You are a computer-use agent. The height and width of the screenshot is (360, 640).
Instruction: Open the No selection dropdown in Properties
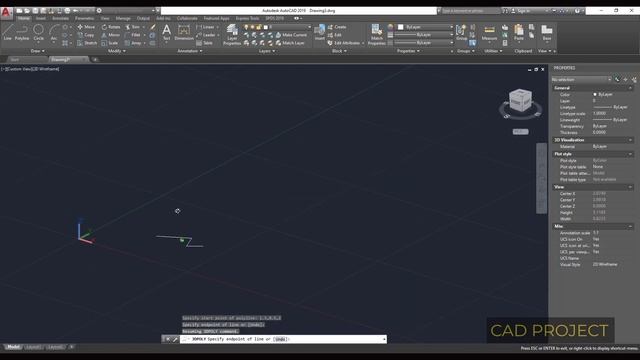click(x=581, y=80)
